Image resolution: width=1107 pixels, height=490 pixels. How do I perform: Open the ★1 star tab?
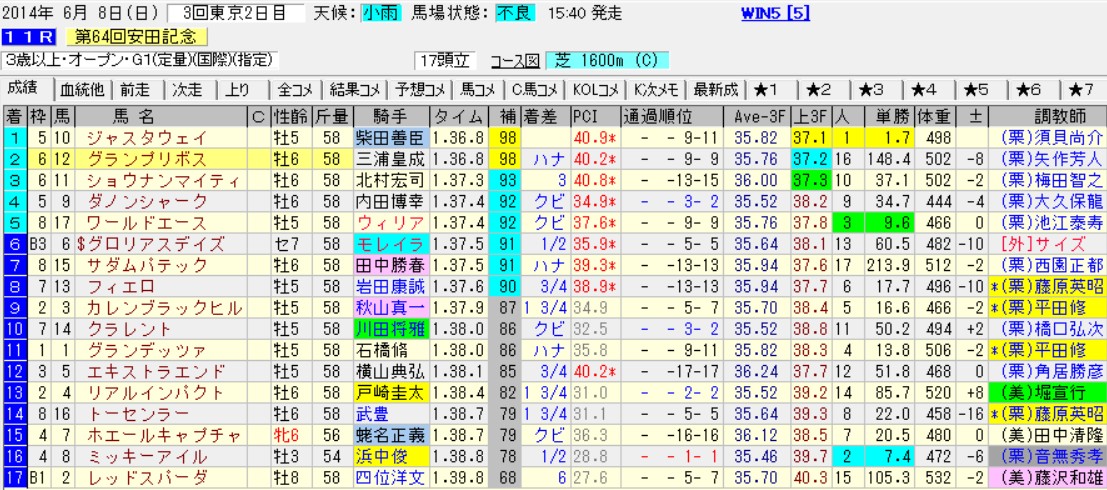(772, 89)
